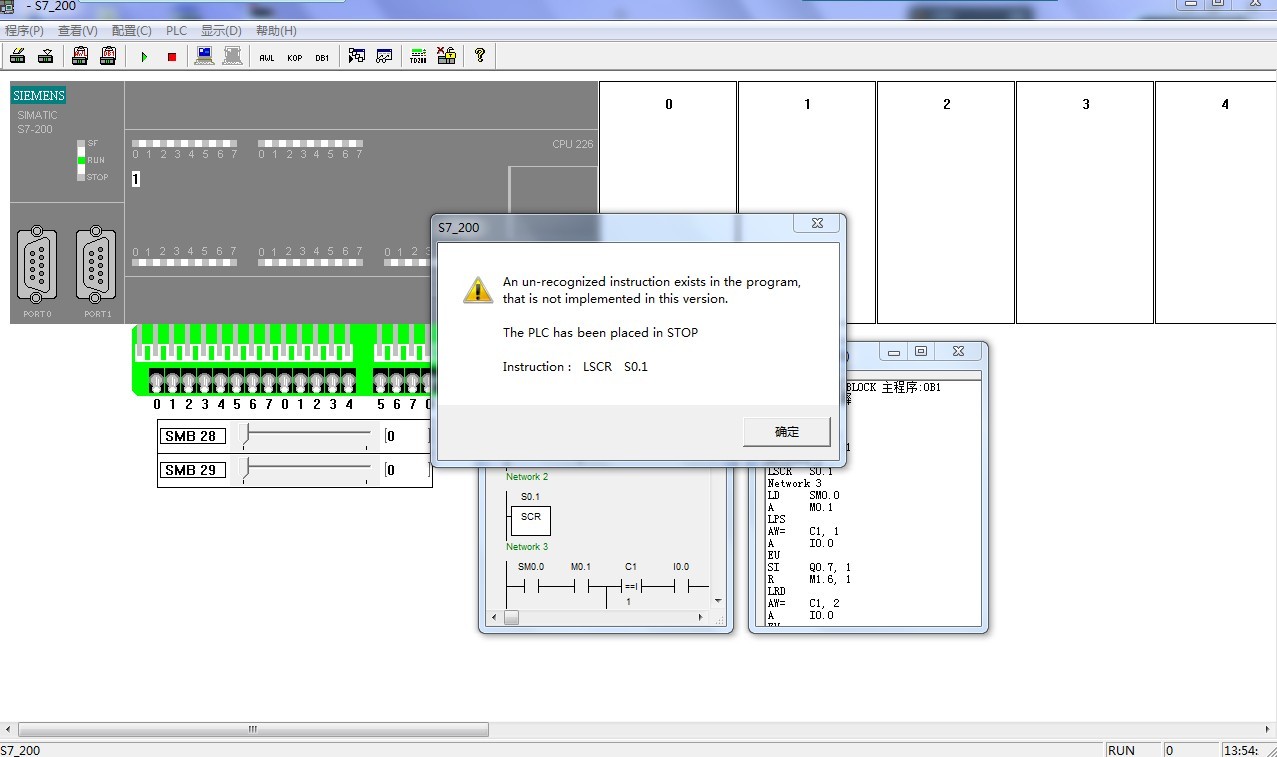Expand the 查看(V) menu
Screen dimensions: 1277x757
(x=77, y=31)
